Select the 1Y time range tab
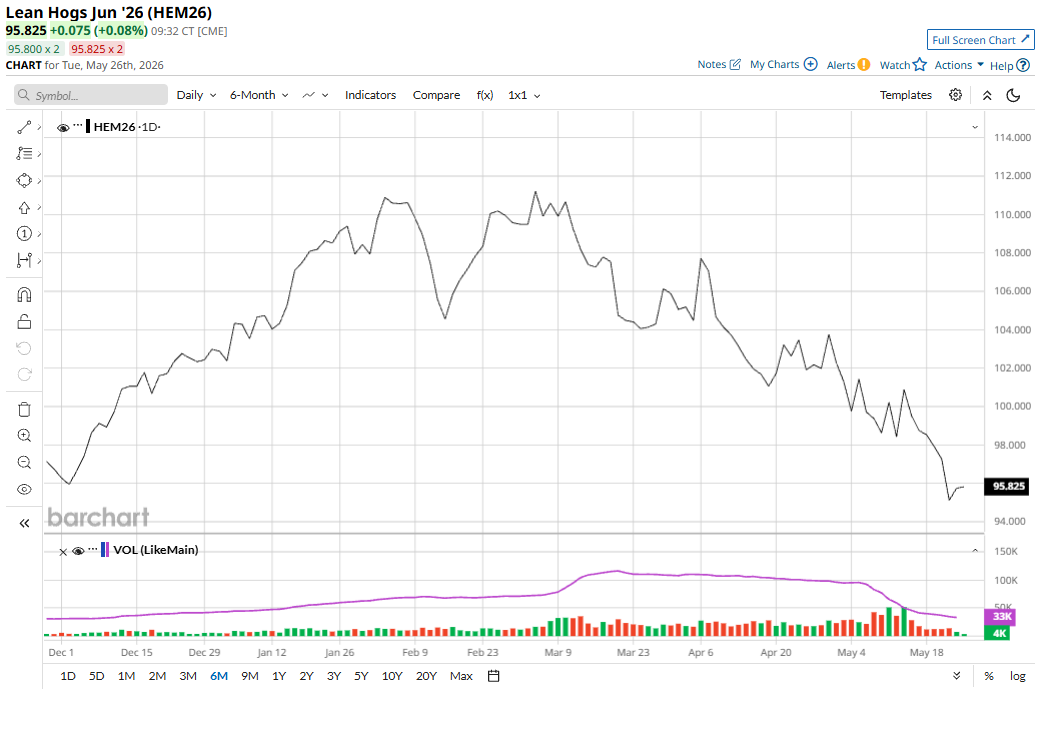 coord(279,676)
